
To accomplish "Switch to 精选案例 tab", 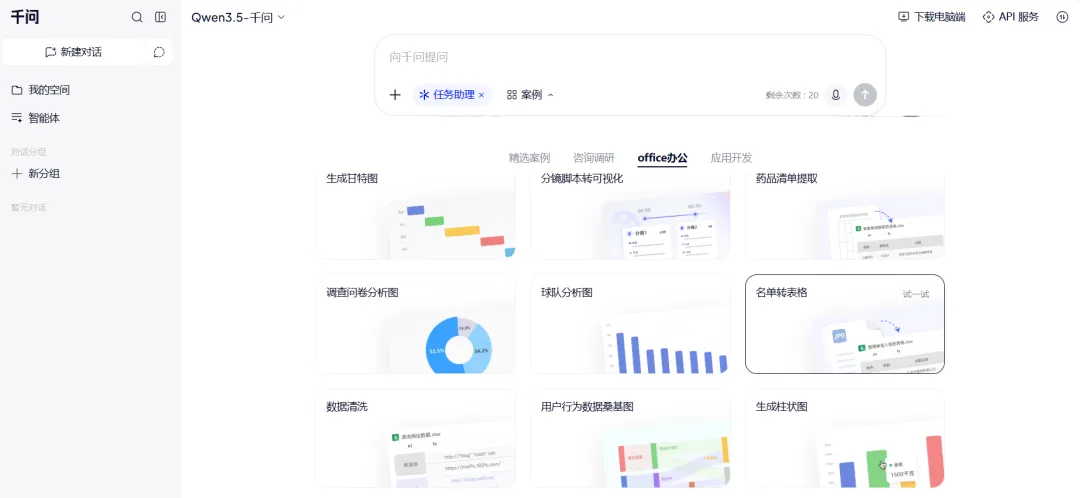I will pos(529,158).
